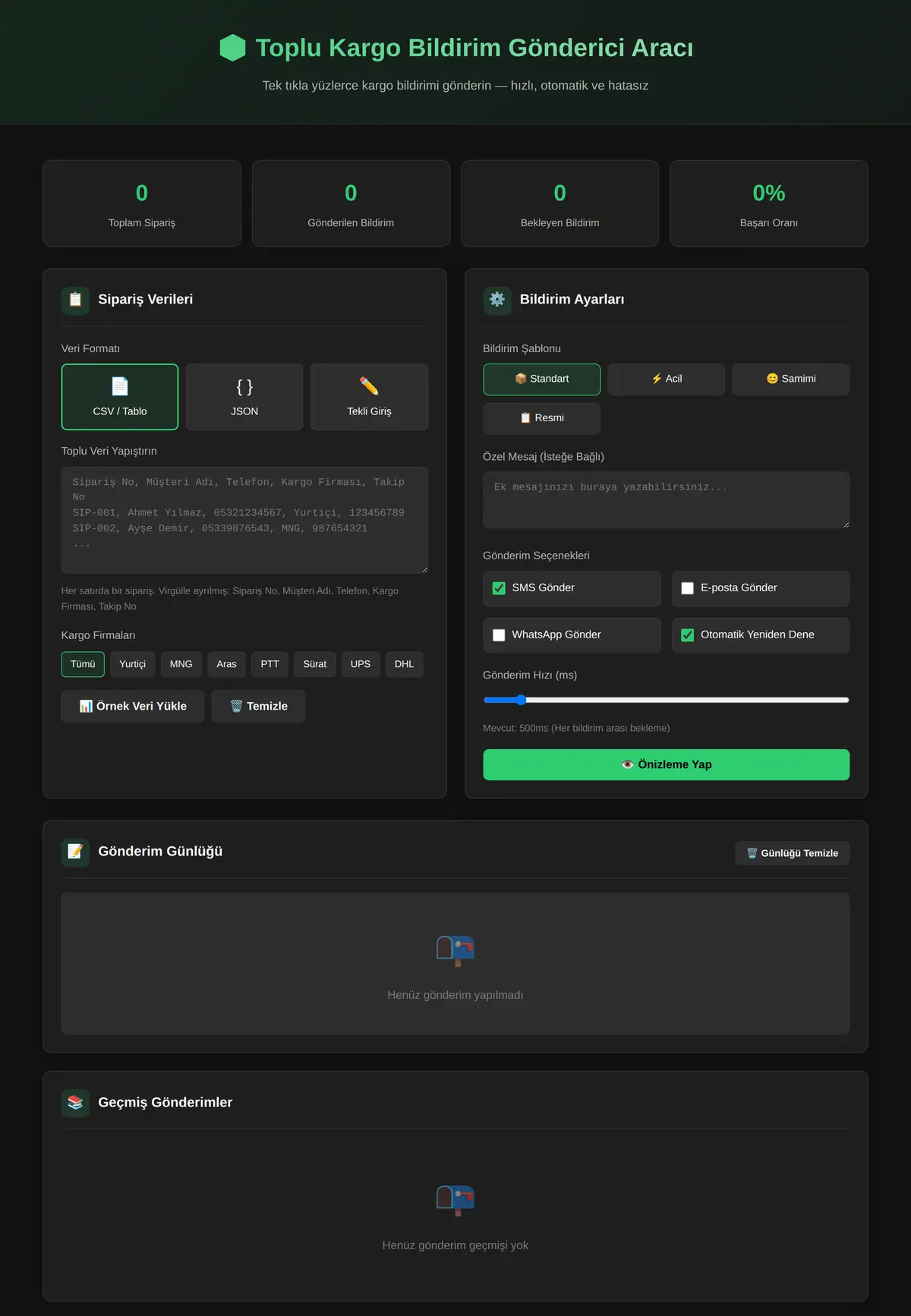Image resolution: width=911 pixels, height=1316 pixels.
Task: Choose the Tekli Giriş format option
Action: 370,397
